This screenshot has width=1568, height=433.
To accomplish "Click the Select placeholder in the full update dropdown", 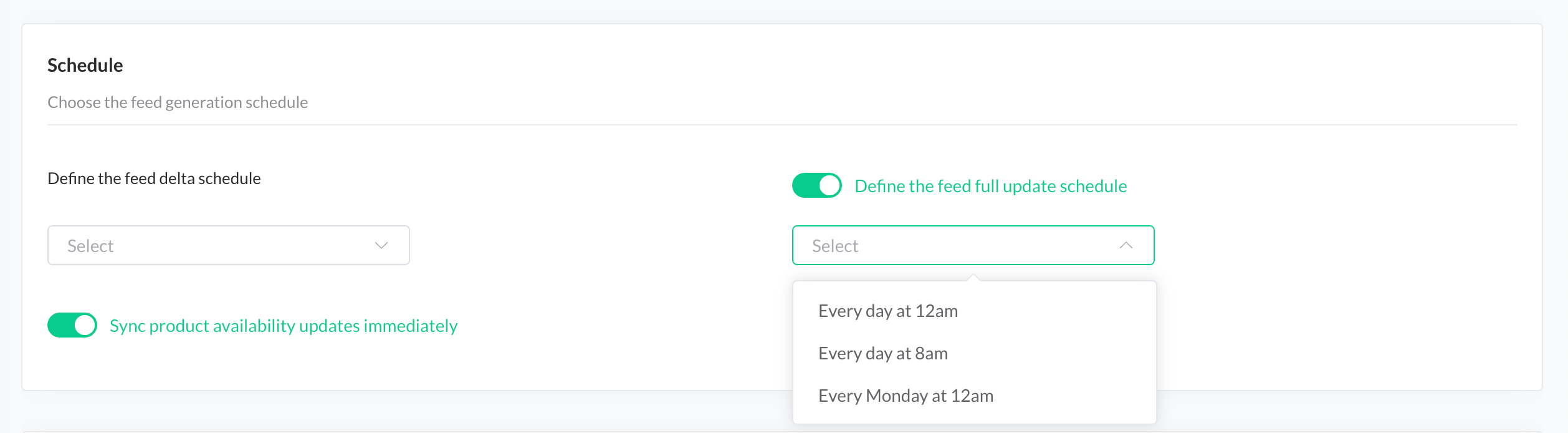I will pyautogui.click(x=834, y=246).
